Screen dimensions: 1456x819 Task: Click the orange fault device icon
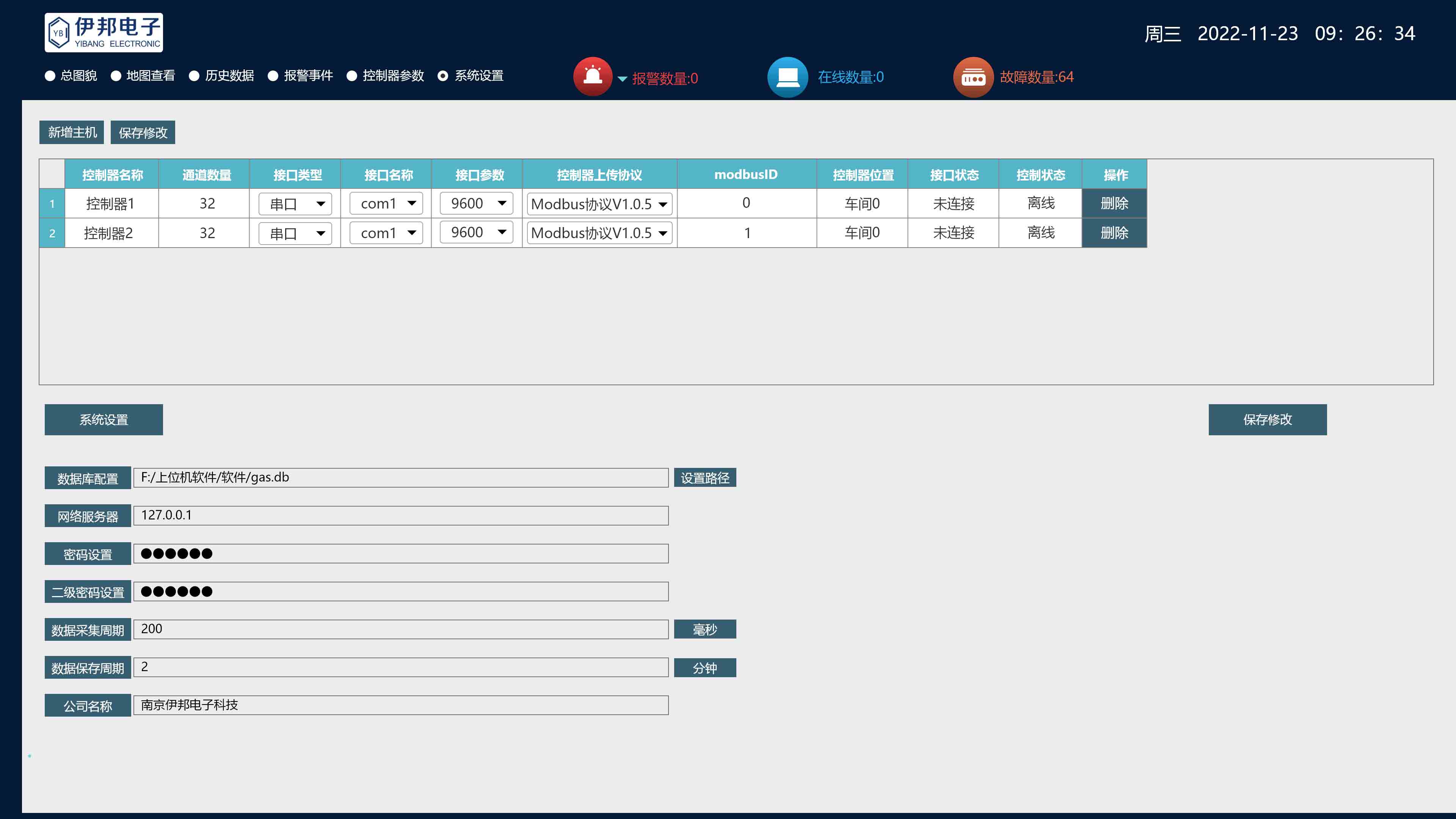pos(973,77)
